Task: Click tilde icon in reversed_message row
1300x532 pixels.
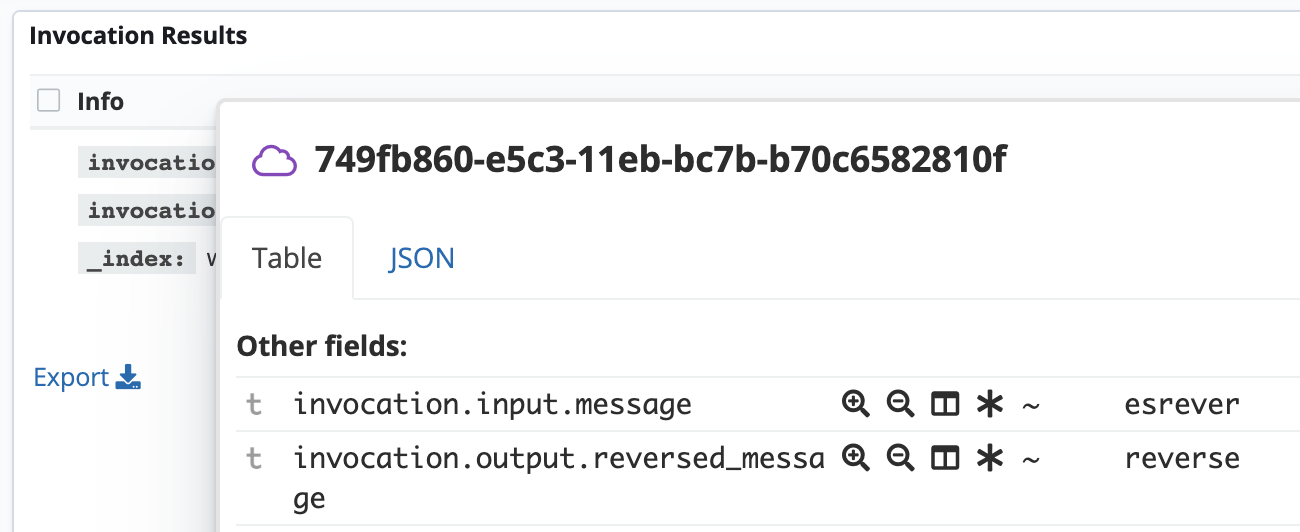Action: (x=1031, y=458)
